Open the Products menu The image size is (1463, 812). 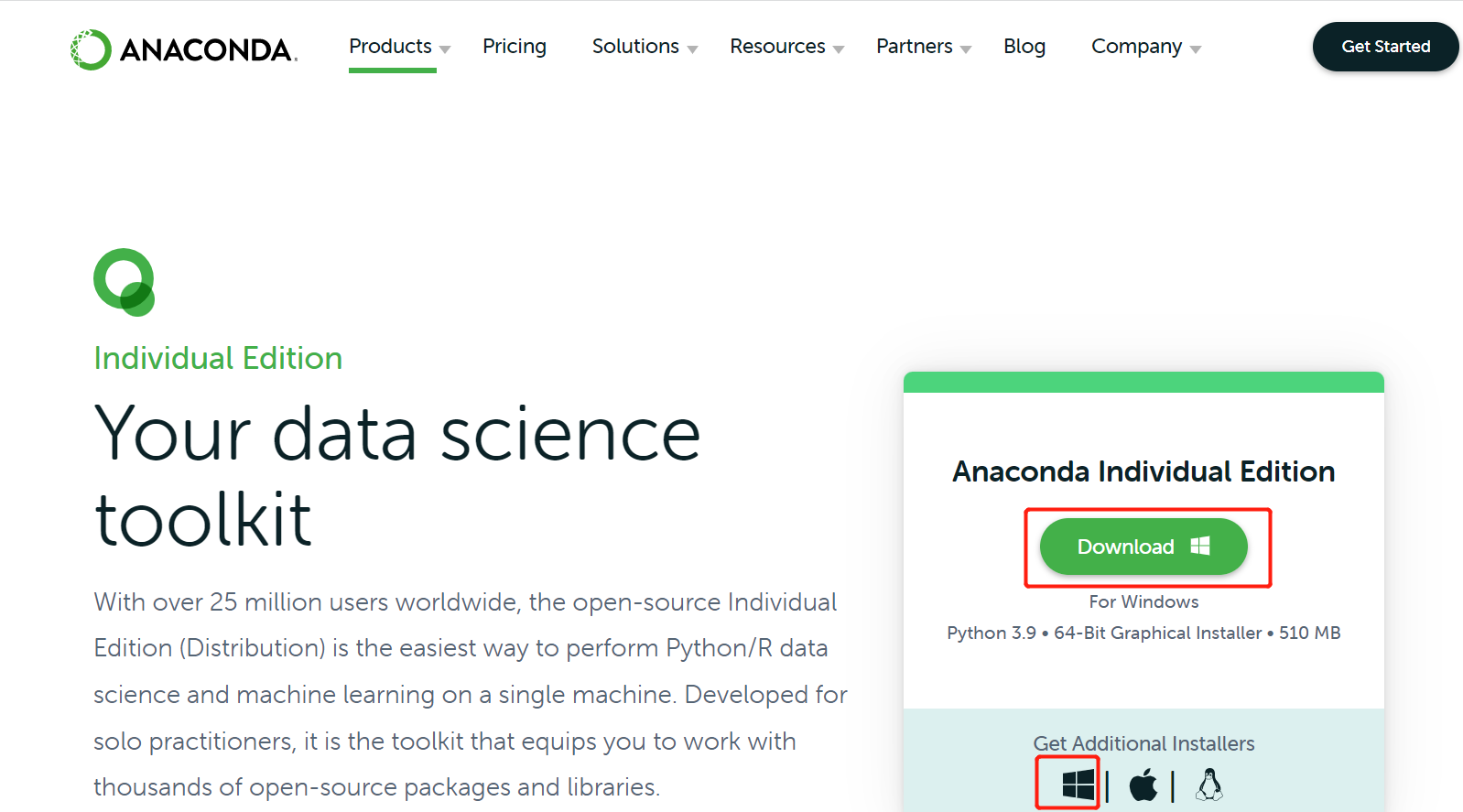390,47
